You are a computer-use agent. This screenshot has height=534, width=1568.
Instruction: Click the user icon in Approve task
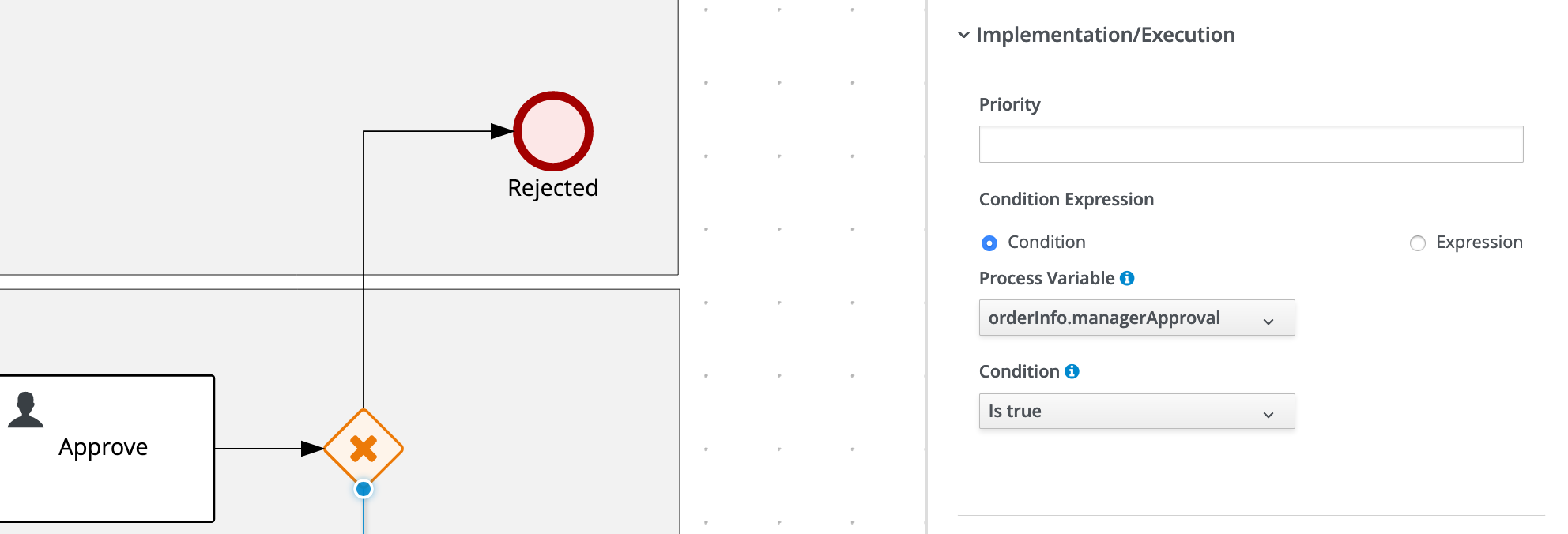25,409
